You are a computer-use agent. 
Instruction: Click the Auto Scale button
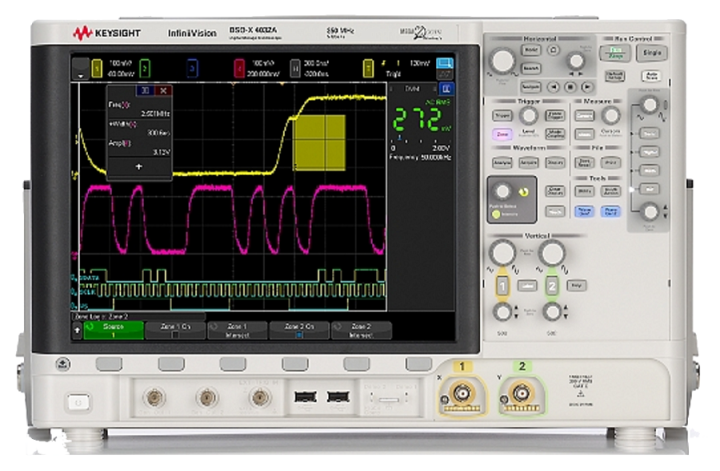(x=652, y=75)
